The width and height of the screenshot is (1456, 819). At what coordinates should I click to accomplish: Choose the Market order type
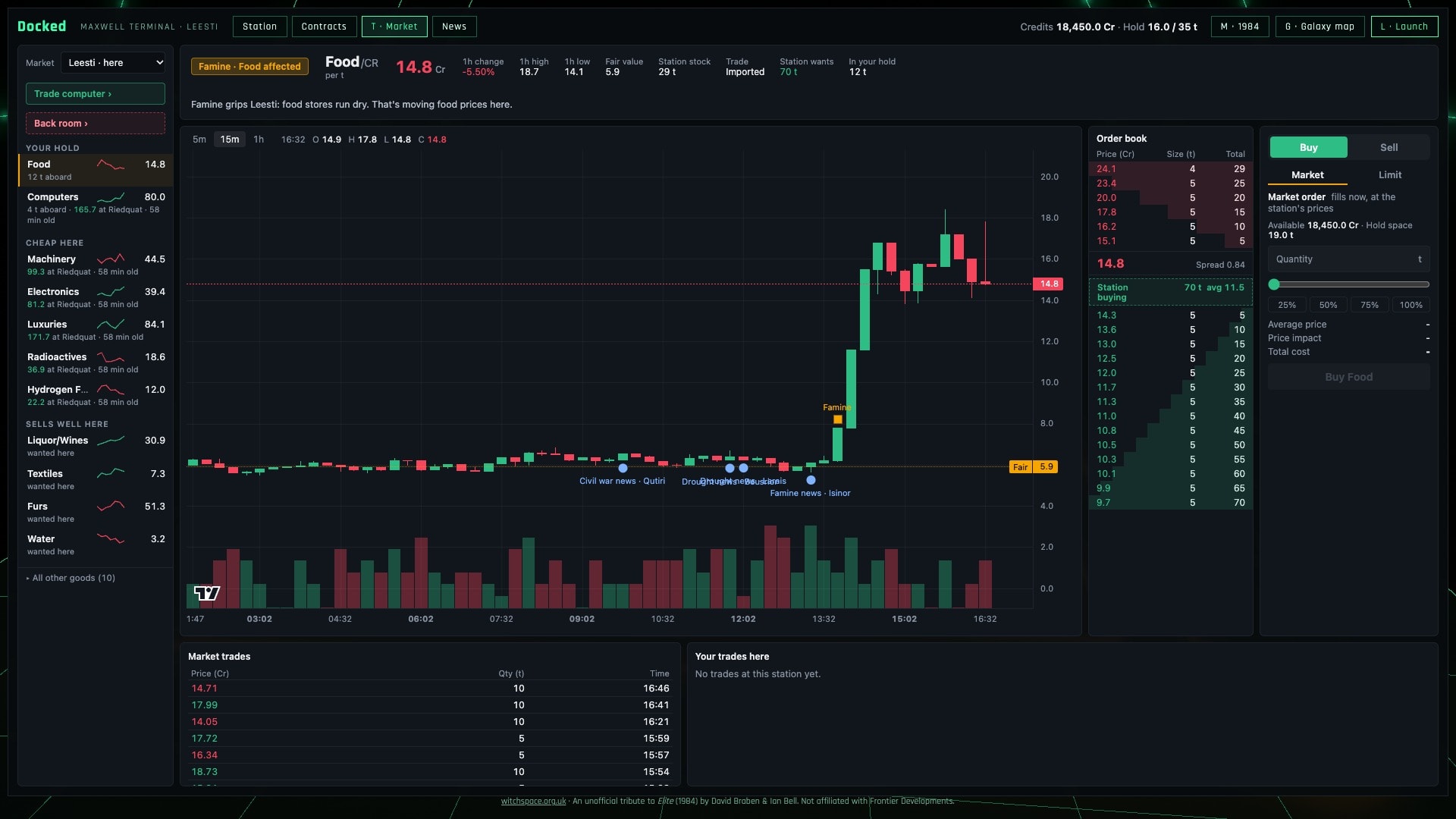[x=1307, y=175]
